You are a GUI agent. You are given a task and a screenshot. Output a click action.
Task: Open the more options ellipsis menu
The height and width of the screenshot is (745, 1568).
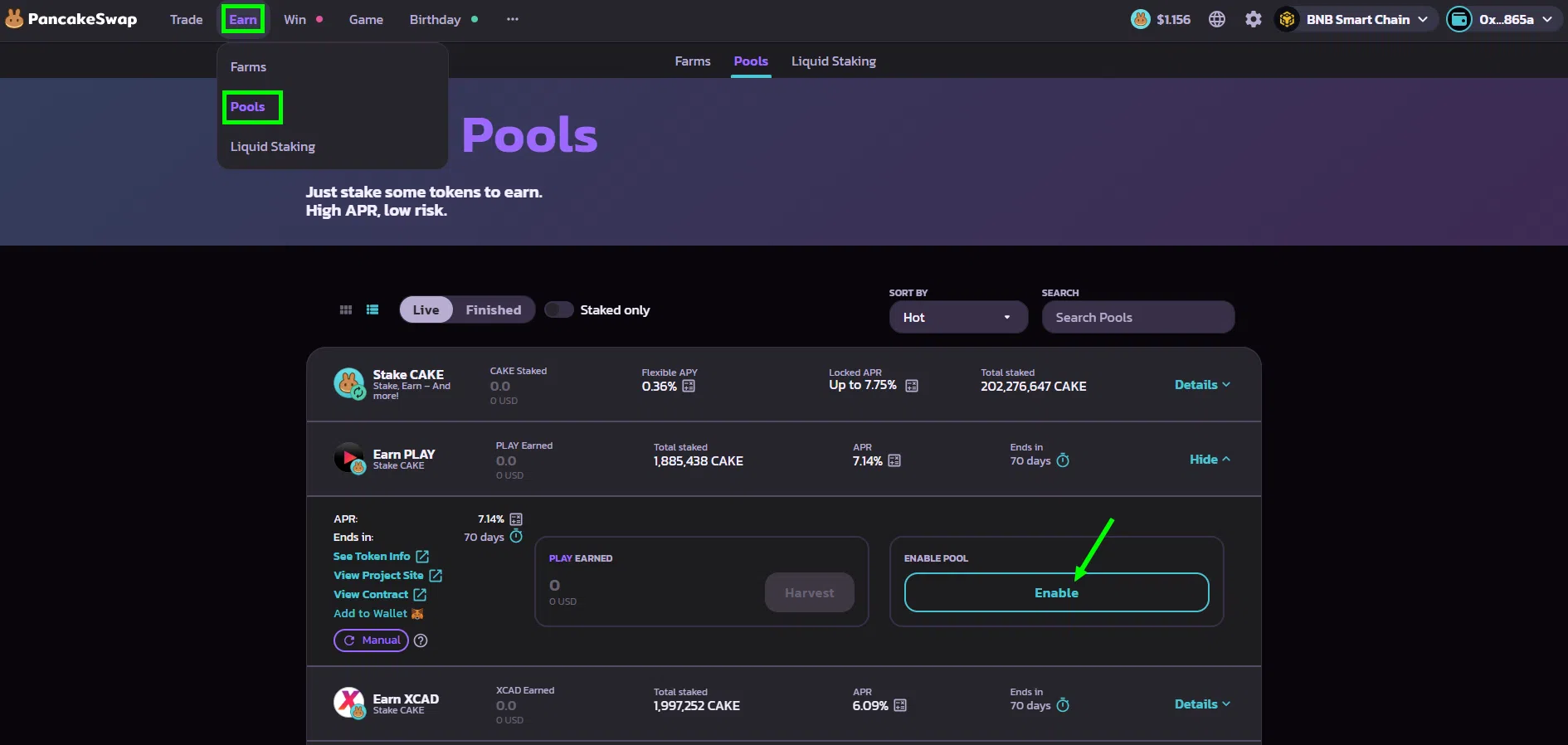coord(513,19)
